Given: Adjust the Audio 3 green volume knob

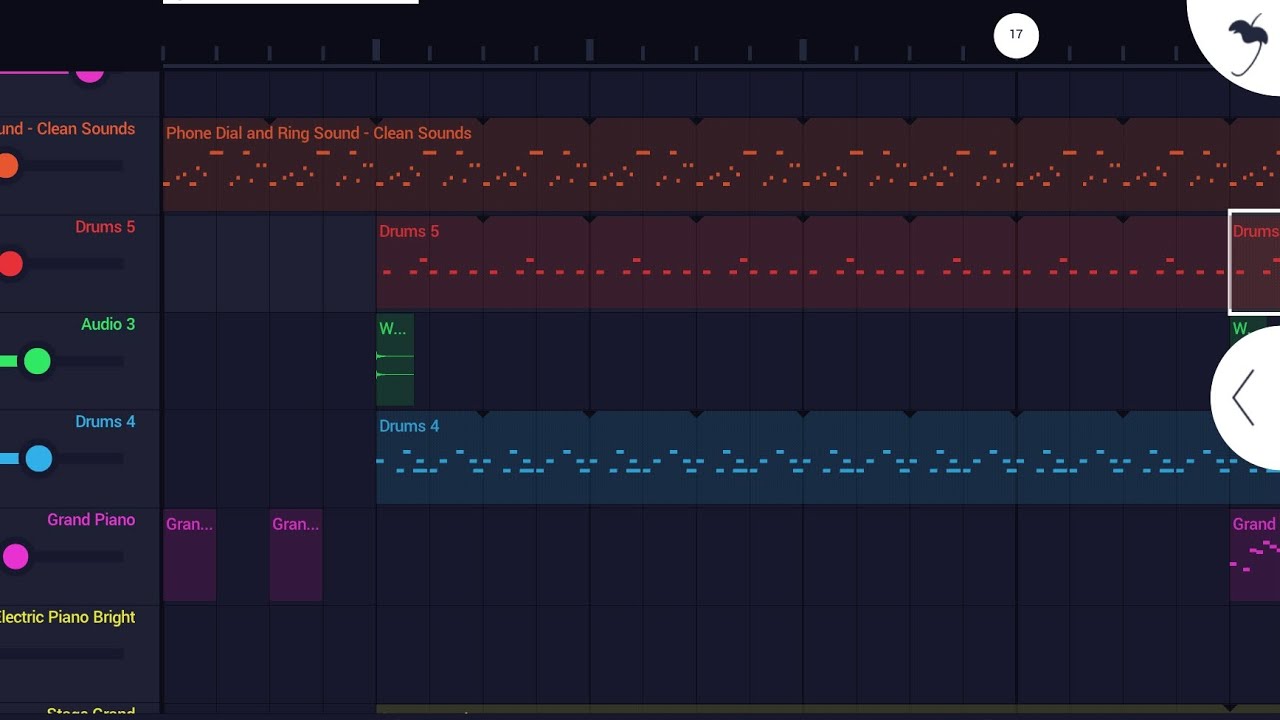Looking at the screenshot, I should [x=37, y=361].
